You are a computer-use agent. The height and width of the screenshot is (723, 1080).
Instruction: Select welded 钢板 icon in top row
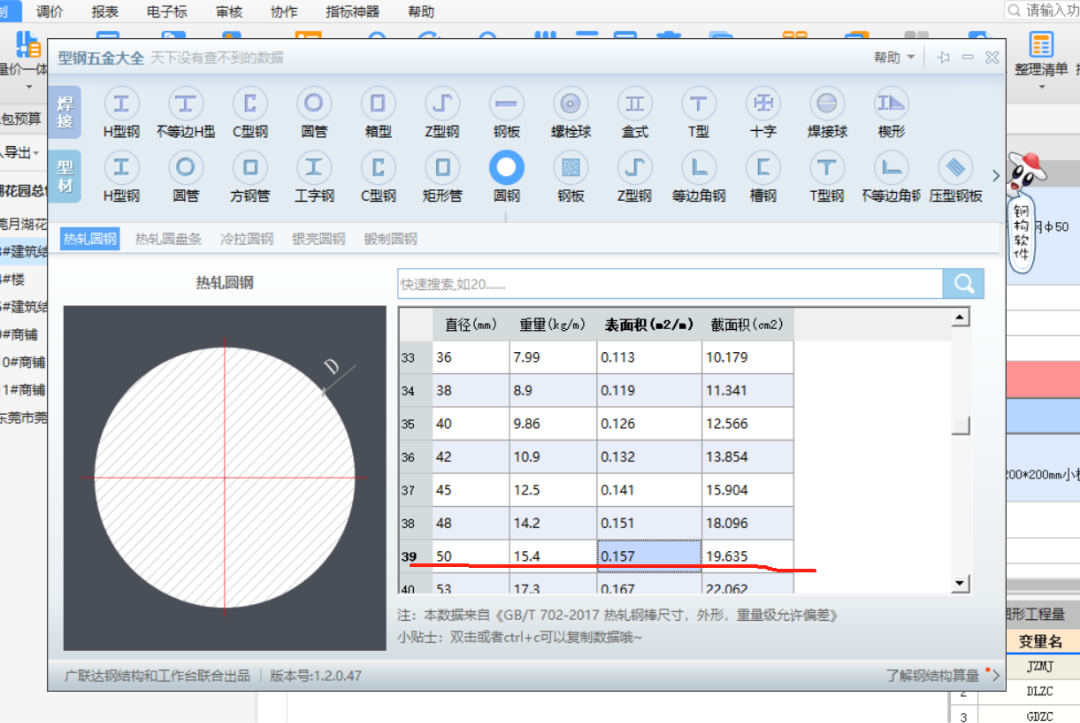tap(506, 104)
